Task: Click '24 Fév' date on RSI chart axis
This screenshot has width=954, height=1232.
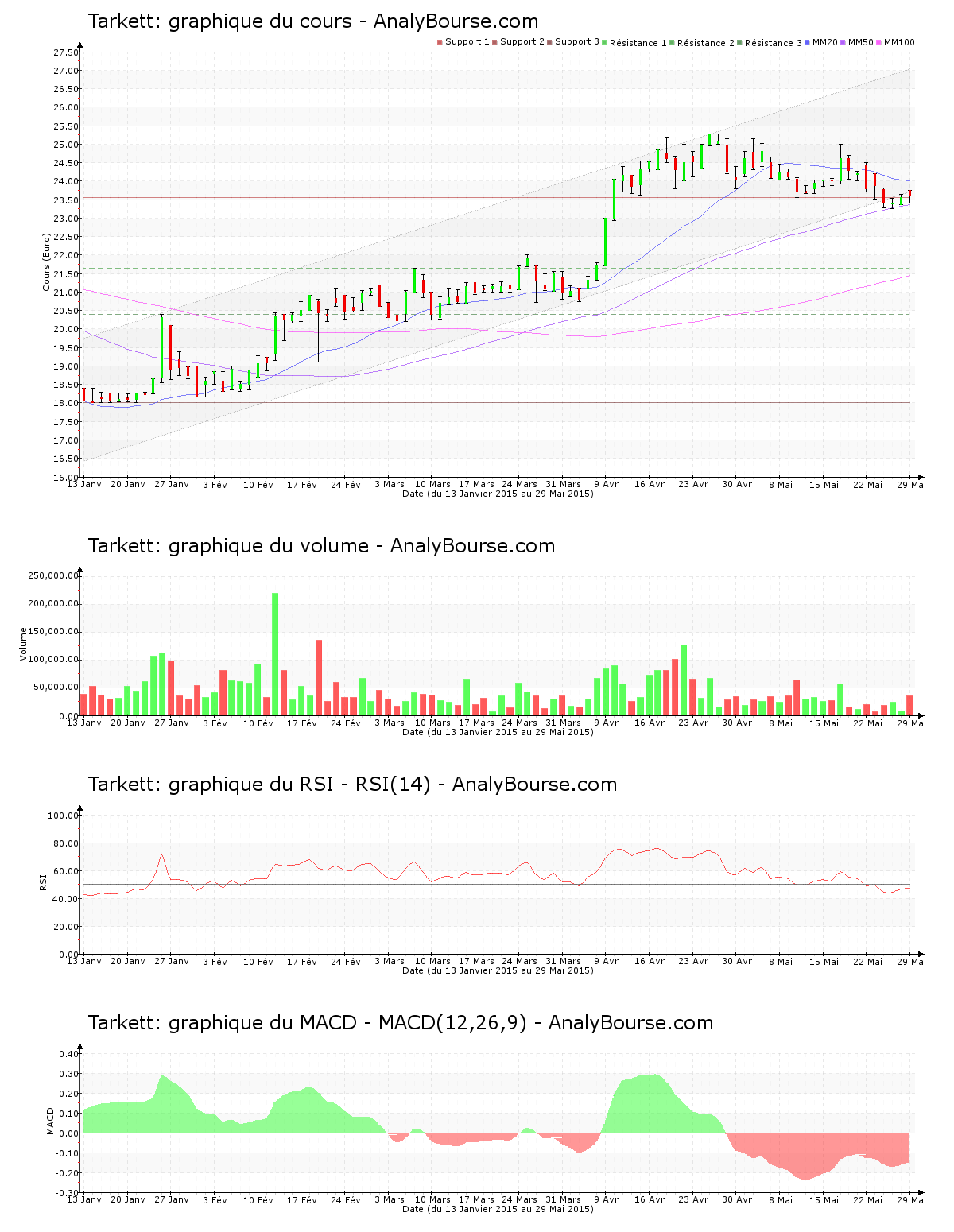Action: coord(346,962)
